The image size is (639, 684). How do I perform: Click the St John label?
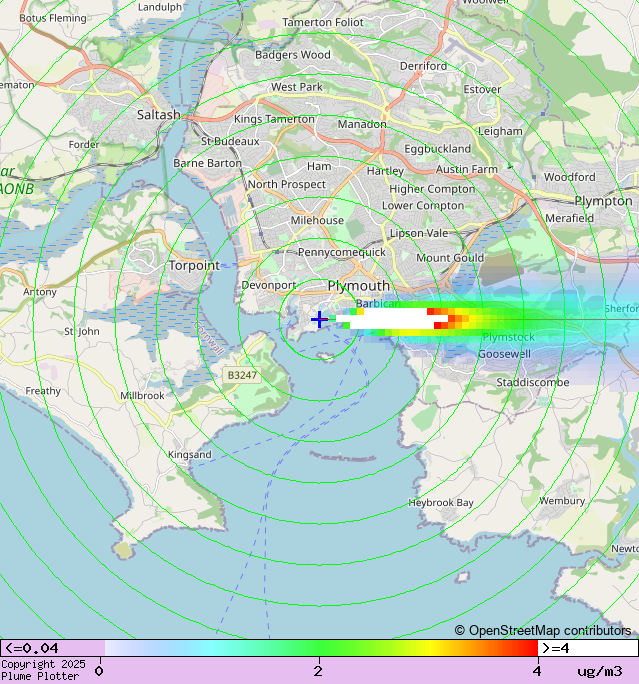coord(82,332)
